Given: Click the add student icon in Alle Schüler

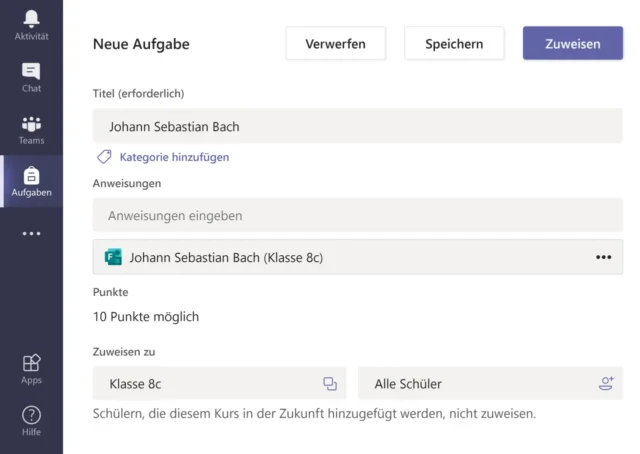Looking at the screenshot, I should pos(605,384).
